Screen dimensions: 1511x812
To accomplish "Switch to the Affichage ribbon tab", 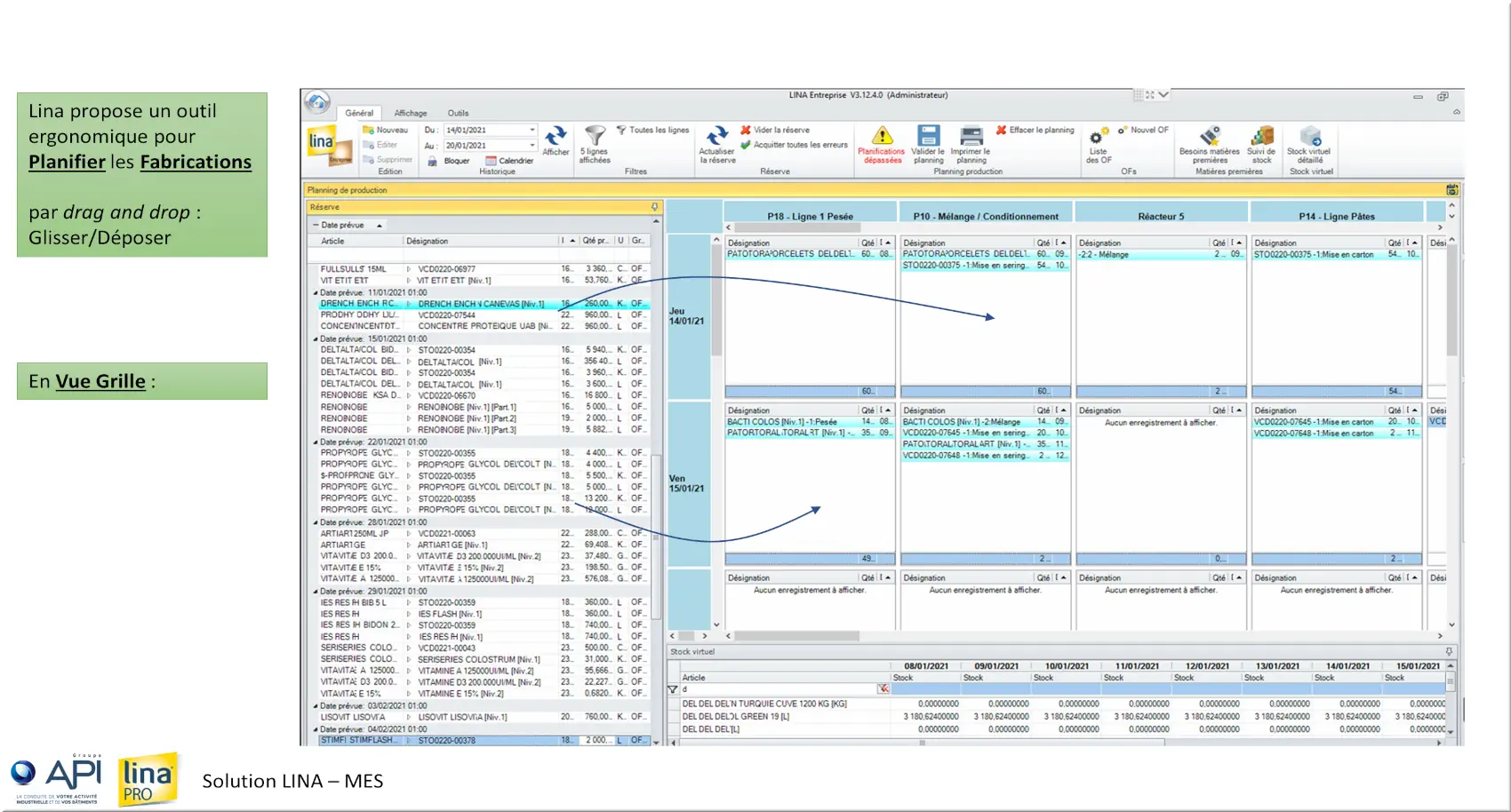I will 411,113.
